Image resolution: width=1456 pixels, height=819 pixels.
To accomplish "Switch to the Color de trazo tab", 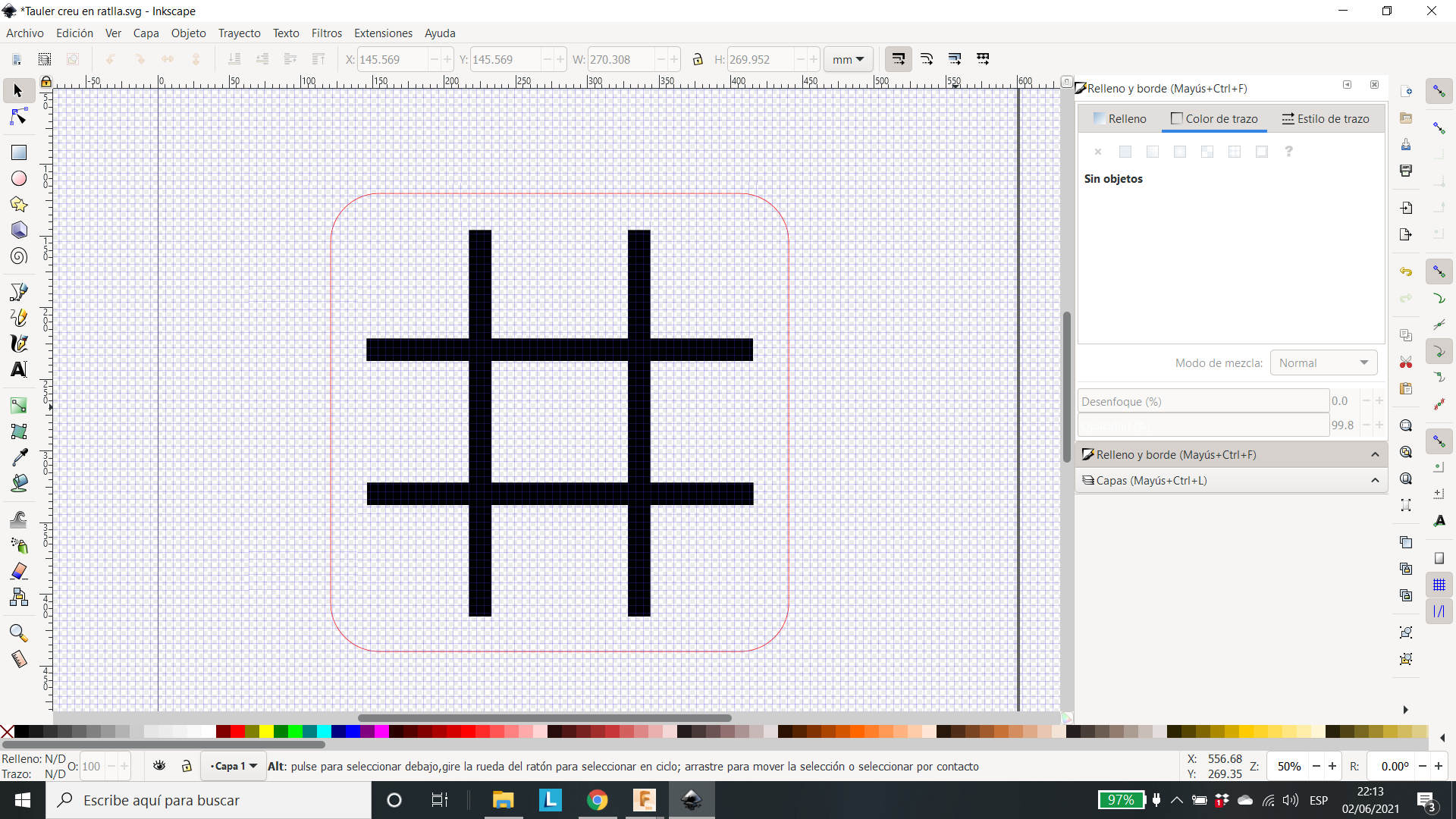I will point(1214,119).
